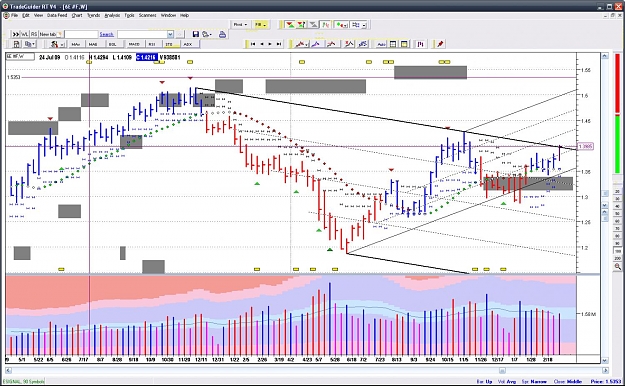Click the symbol entry field left of Search
The width and height of the screenshot is (625, 386).
(81, 34)
